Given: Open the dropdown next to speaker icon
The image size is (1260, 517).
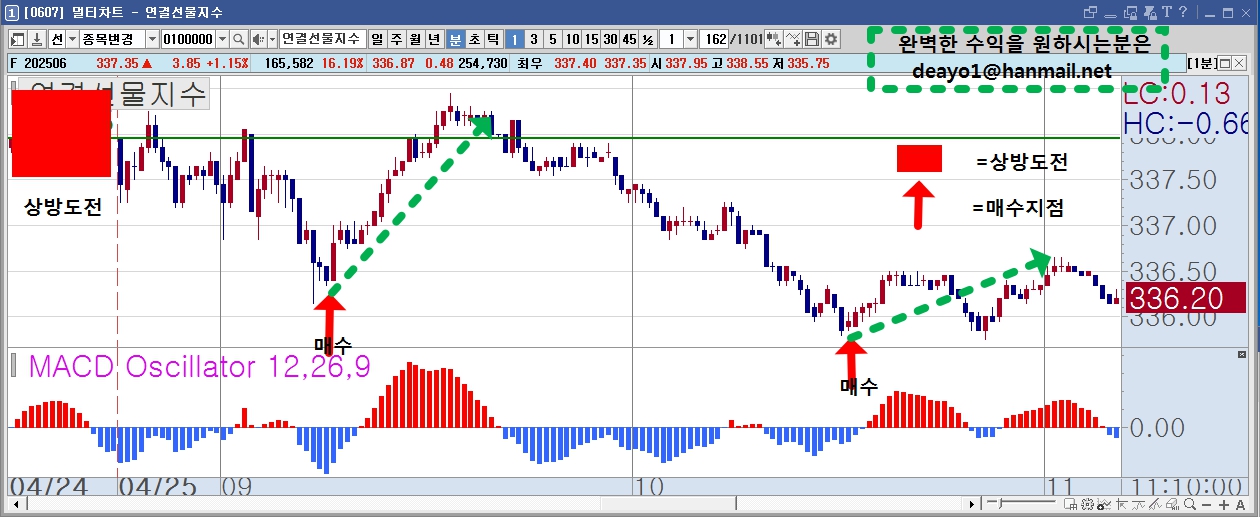Looking at the screenshot, I should tap(272, 39).
